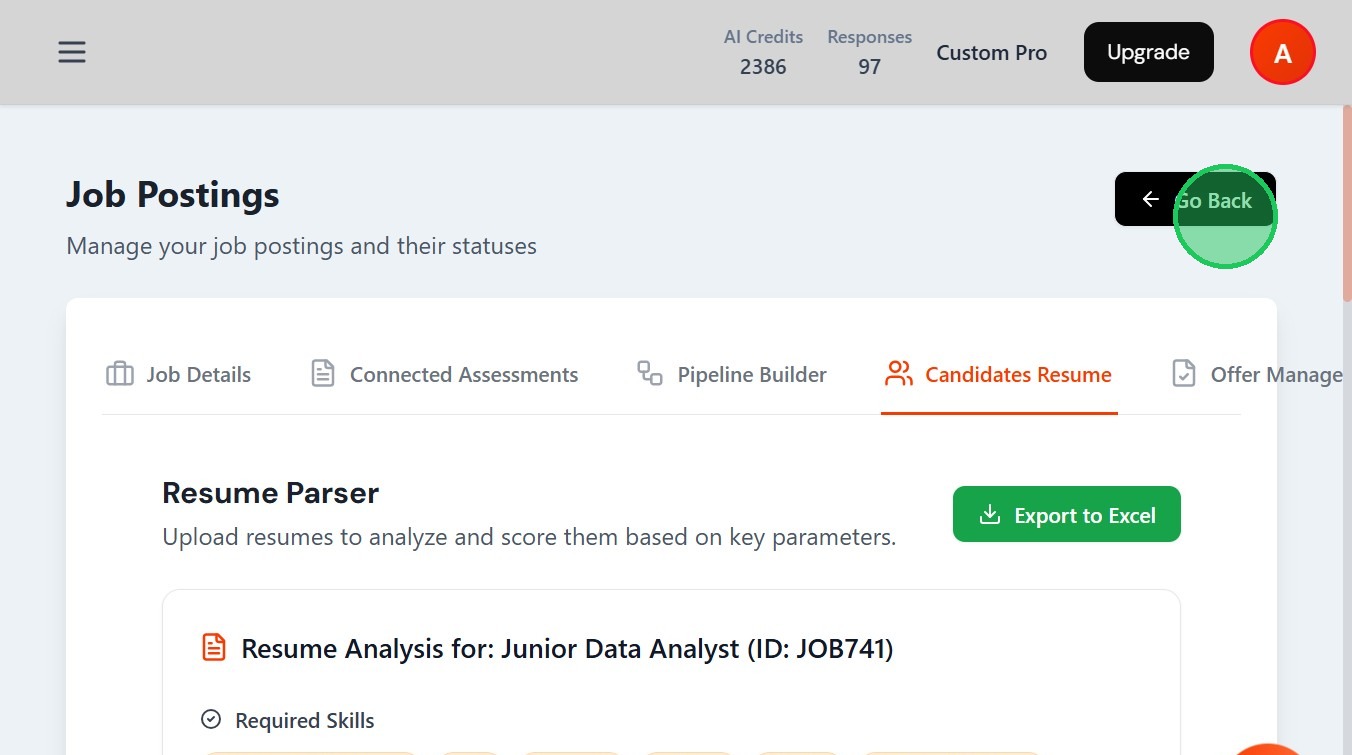The width and height of the screenshot is (1352, 755).
Task: Click the Job Postings page heading
Action: (x=173, y=194)
